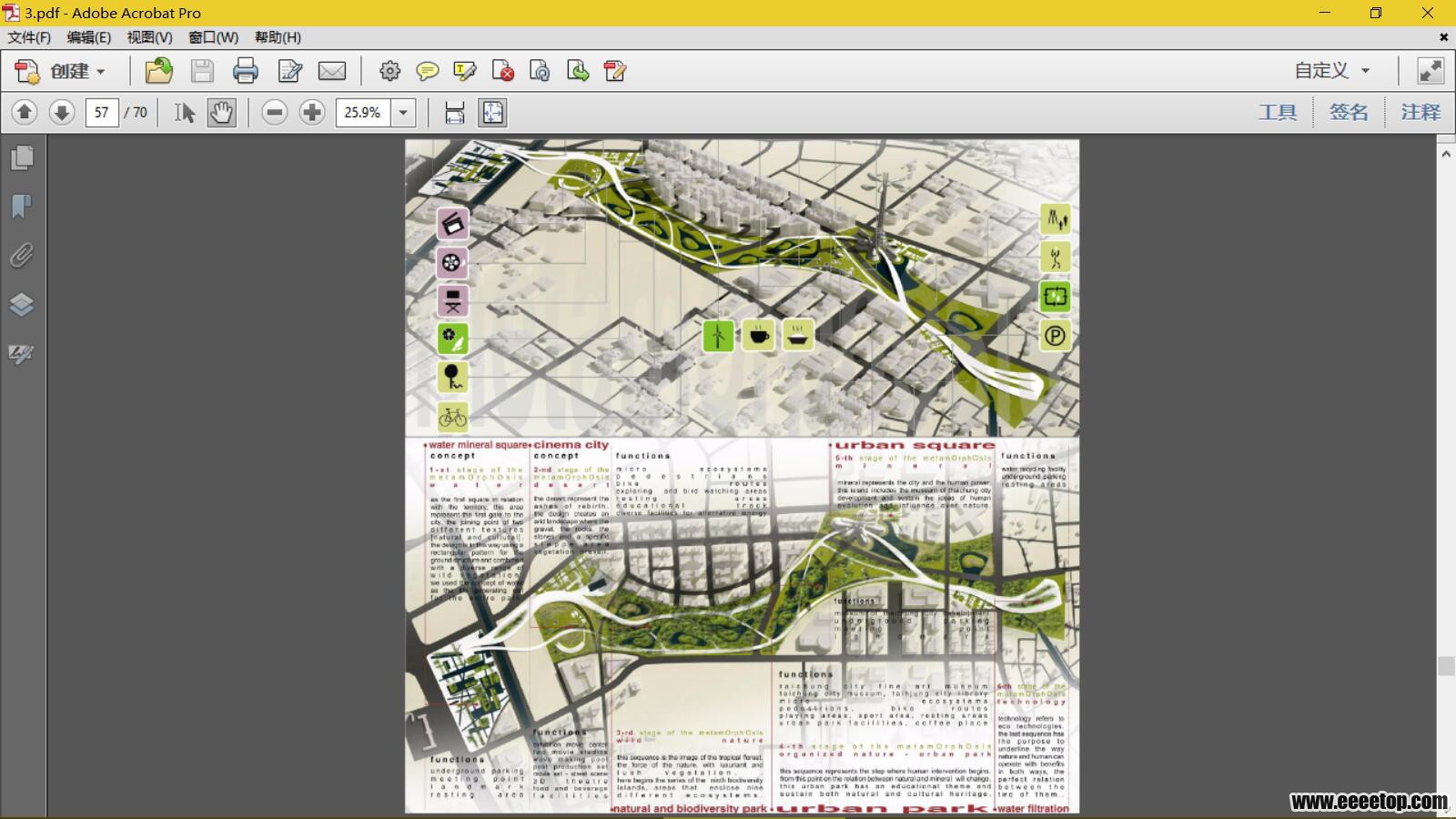Viewport: 1456px width, 819px height.
Task: Open preferences gear icon
Action: point(389,71)
